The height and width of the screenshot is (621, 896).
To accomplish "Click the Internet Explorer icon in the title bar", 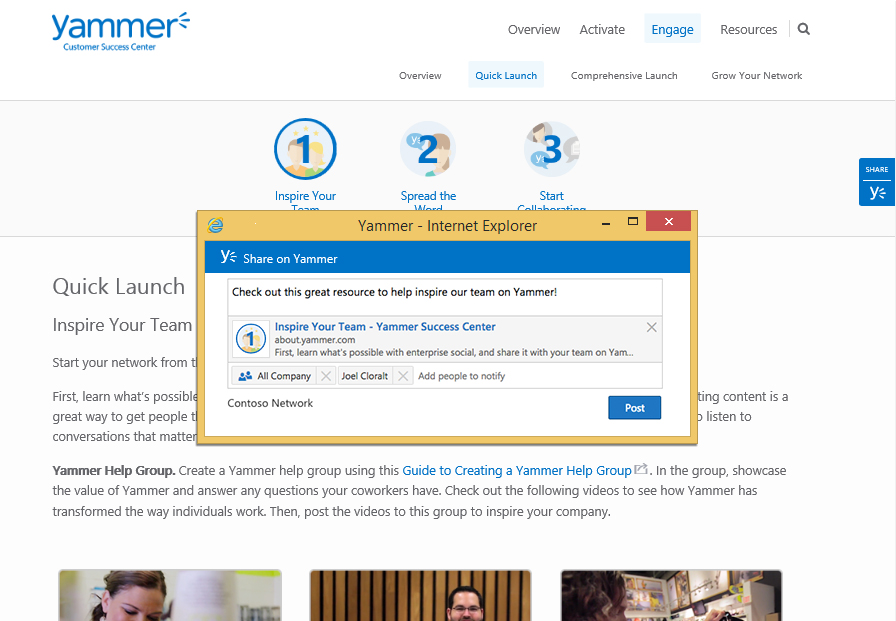I will (x=214, y=225).
